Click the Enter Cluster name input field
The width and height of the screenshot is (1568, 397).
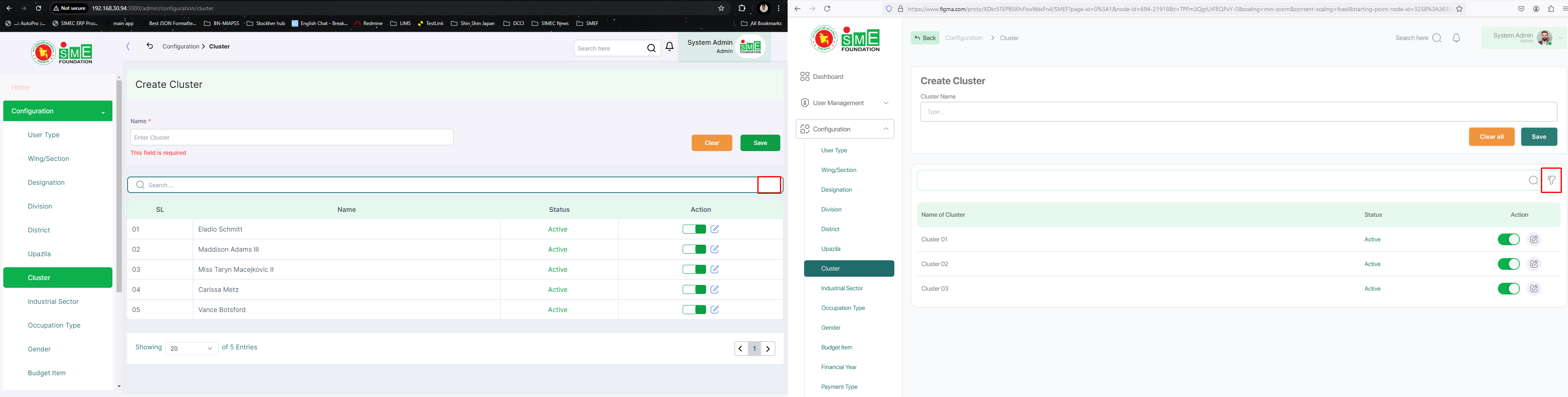(292, 137)
